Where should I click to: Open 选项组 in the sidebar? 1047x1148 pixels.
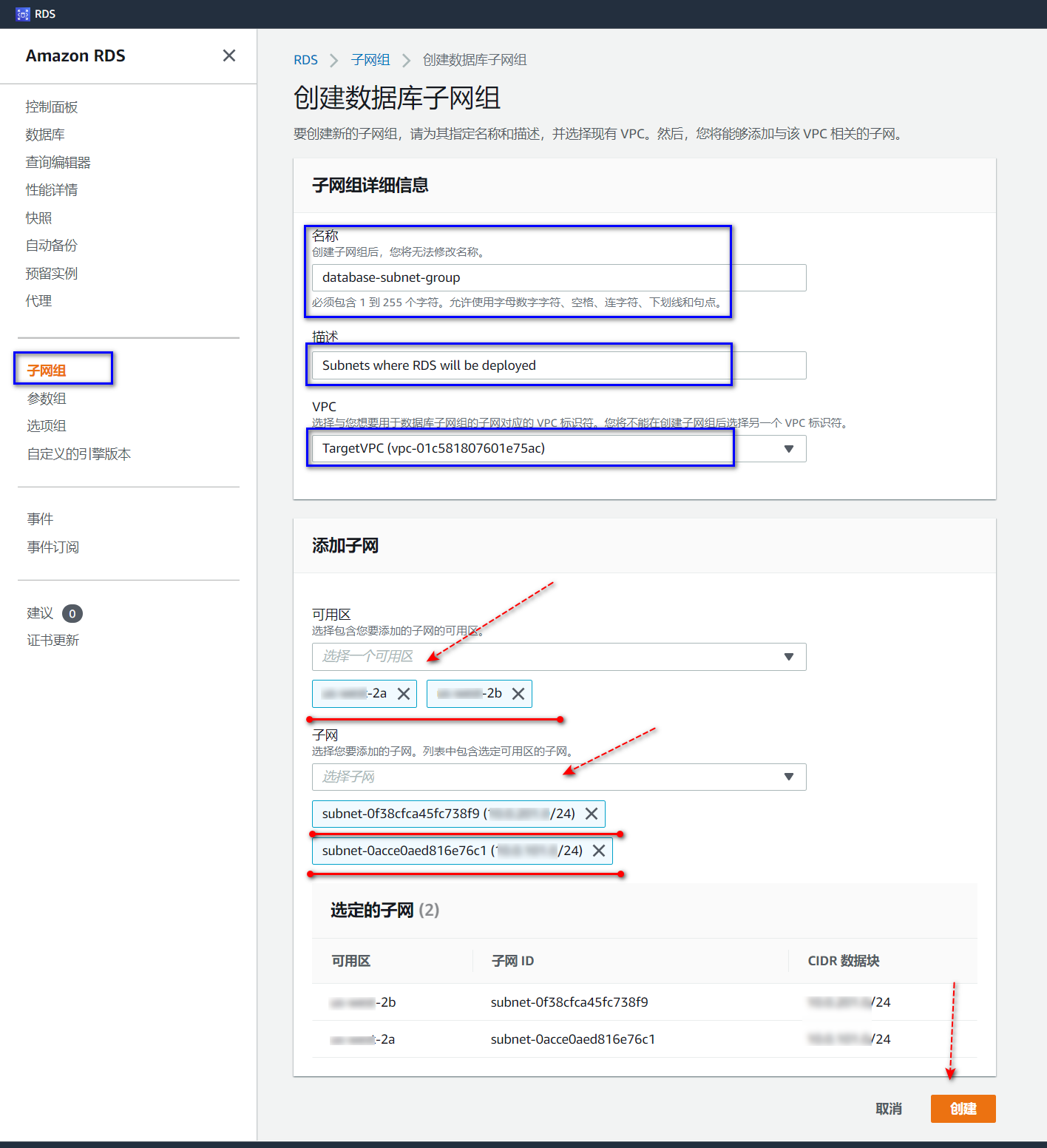tap(47, 426)
